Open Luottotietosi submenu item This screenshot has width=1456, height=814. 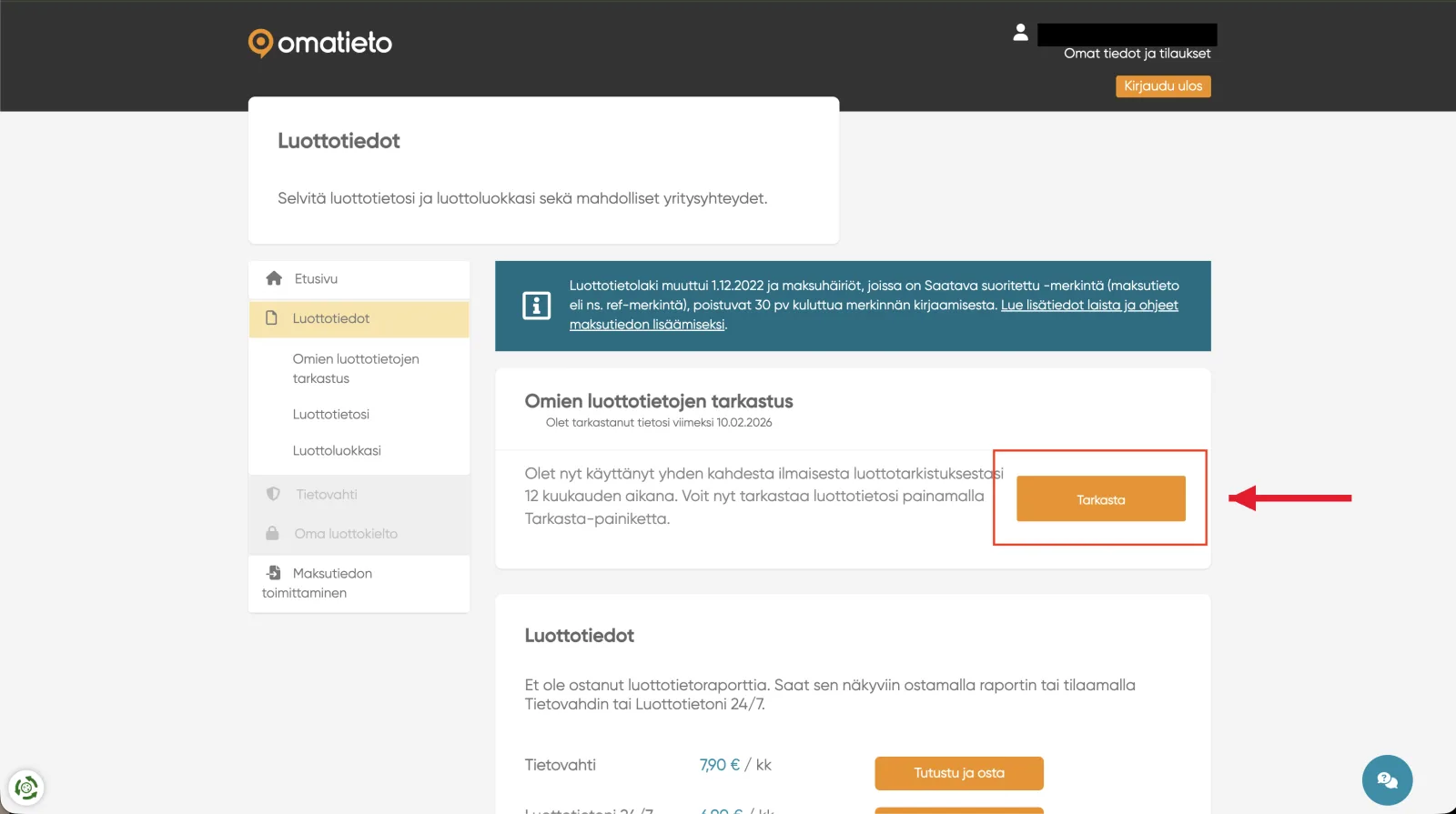[331, 415]
